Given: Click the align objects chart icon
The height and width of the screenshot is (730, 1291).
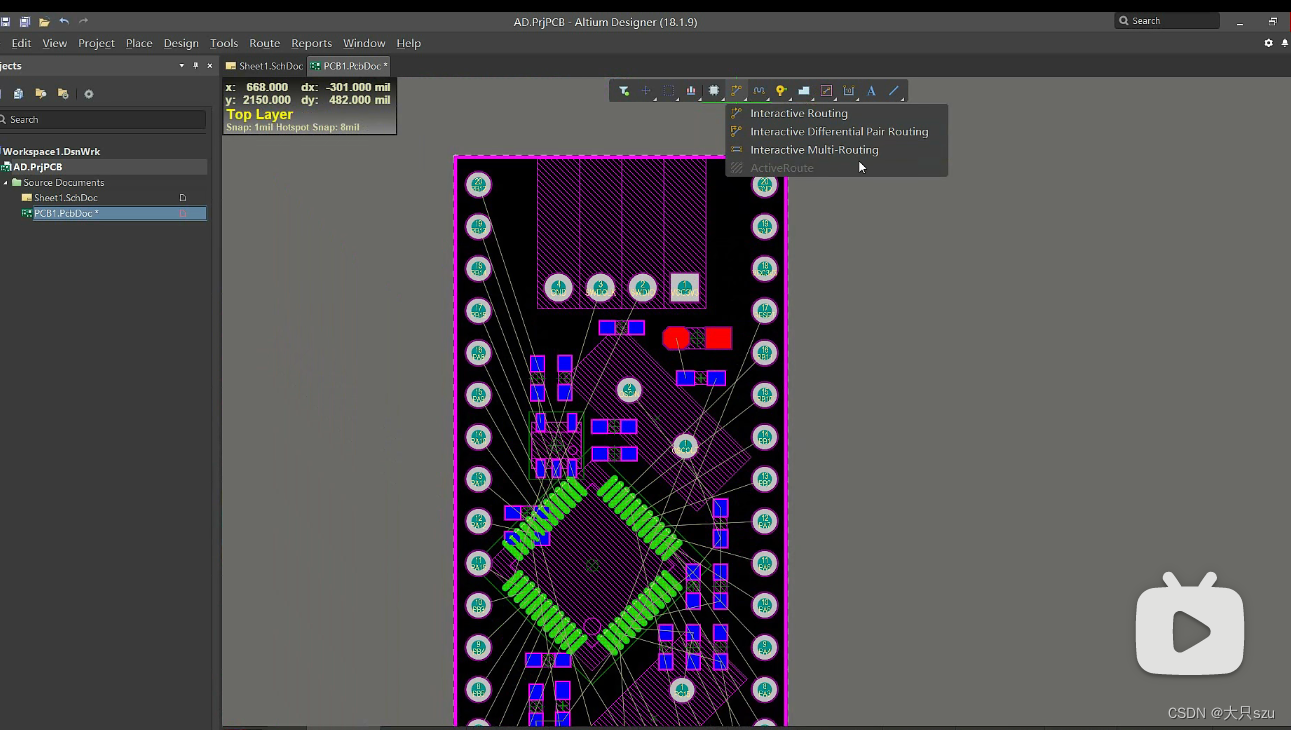Looking at the screenshot, I should point(691,91).
